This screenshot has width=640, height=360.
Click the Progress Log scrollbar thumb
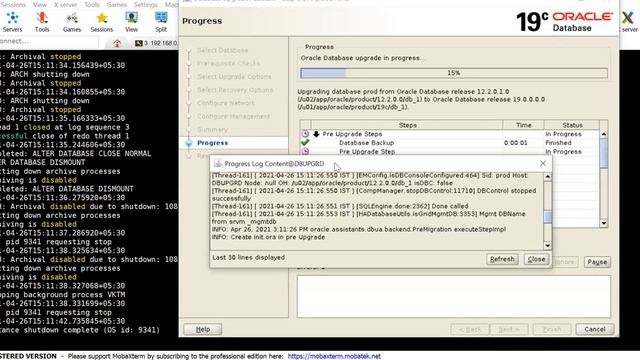pos(547,216)
